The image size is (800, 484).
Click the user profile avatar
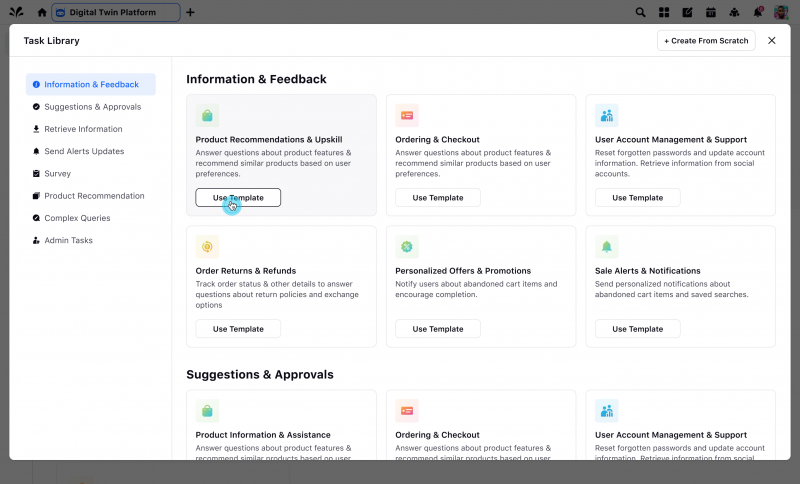pos(781,12)
